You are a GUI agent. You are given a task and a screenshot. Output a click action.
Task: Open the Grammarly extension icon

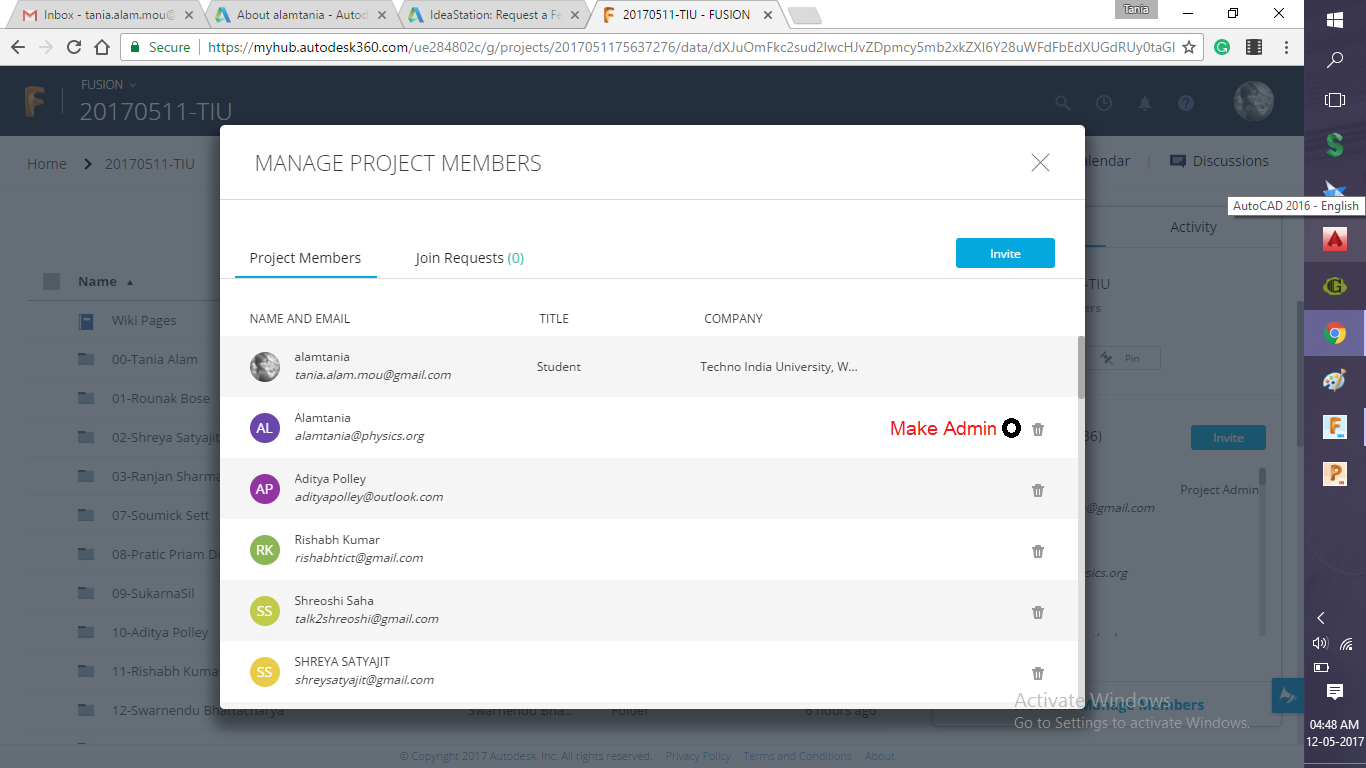pos(1221,46)
